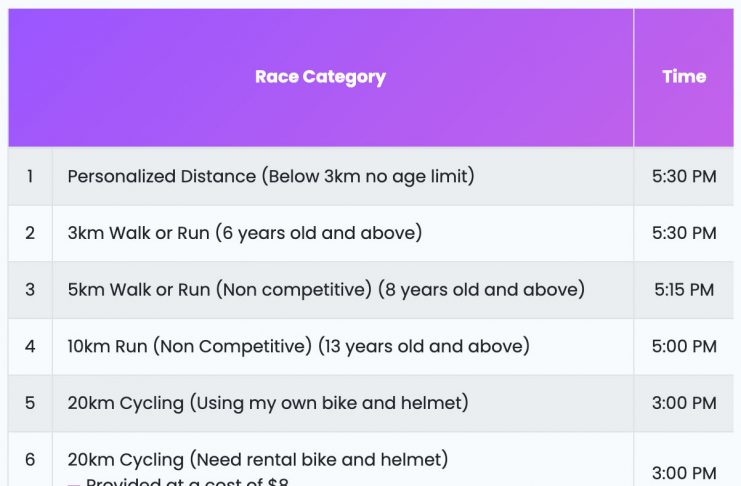Click row number 6 cell
This screenshot has width=741, height=486.
pos(30,459)
